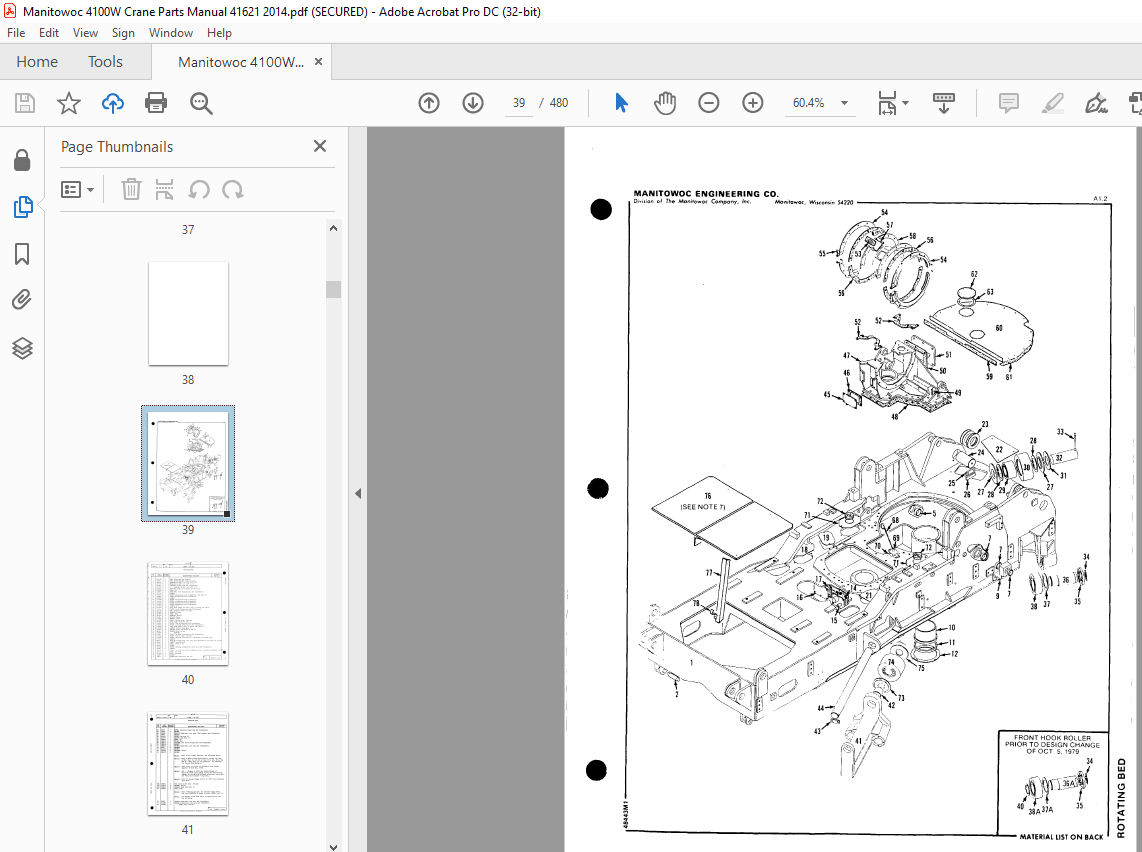Open the Highlight tool

click(x=1052, y=102)
